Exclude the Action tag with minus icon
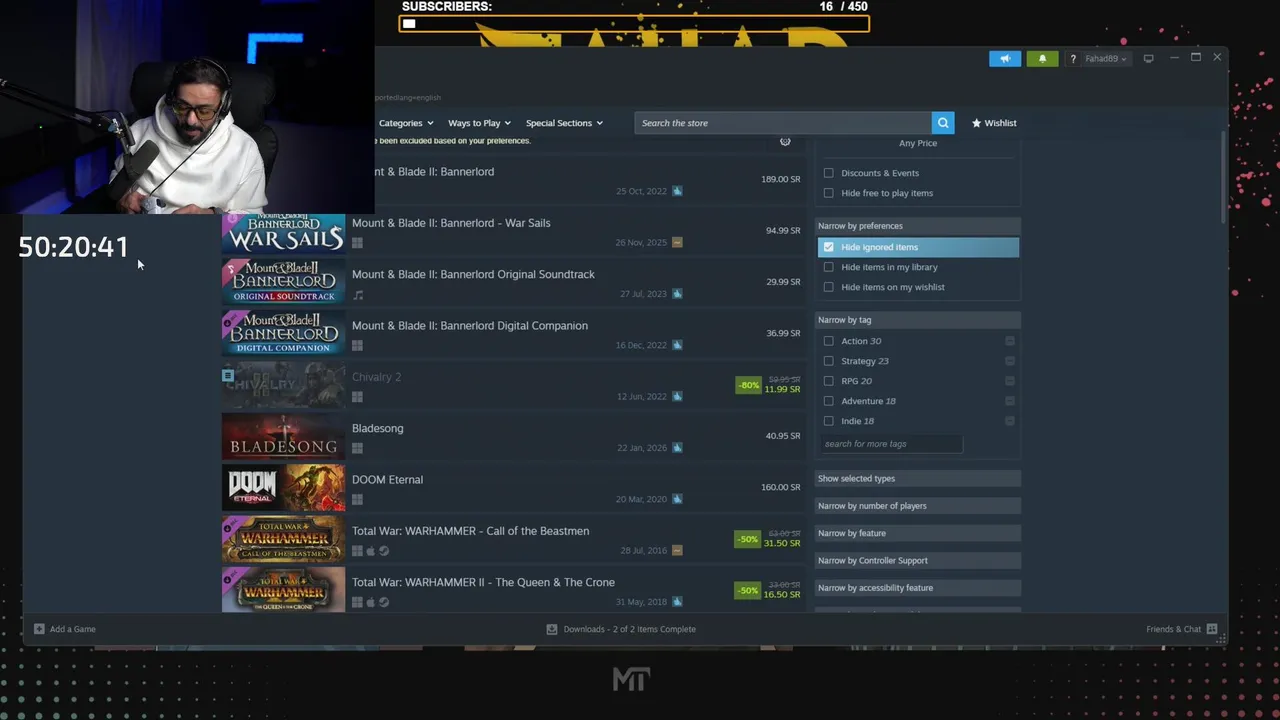Screen dimensions: 1280x720 coord(1010,341)
